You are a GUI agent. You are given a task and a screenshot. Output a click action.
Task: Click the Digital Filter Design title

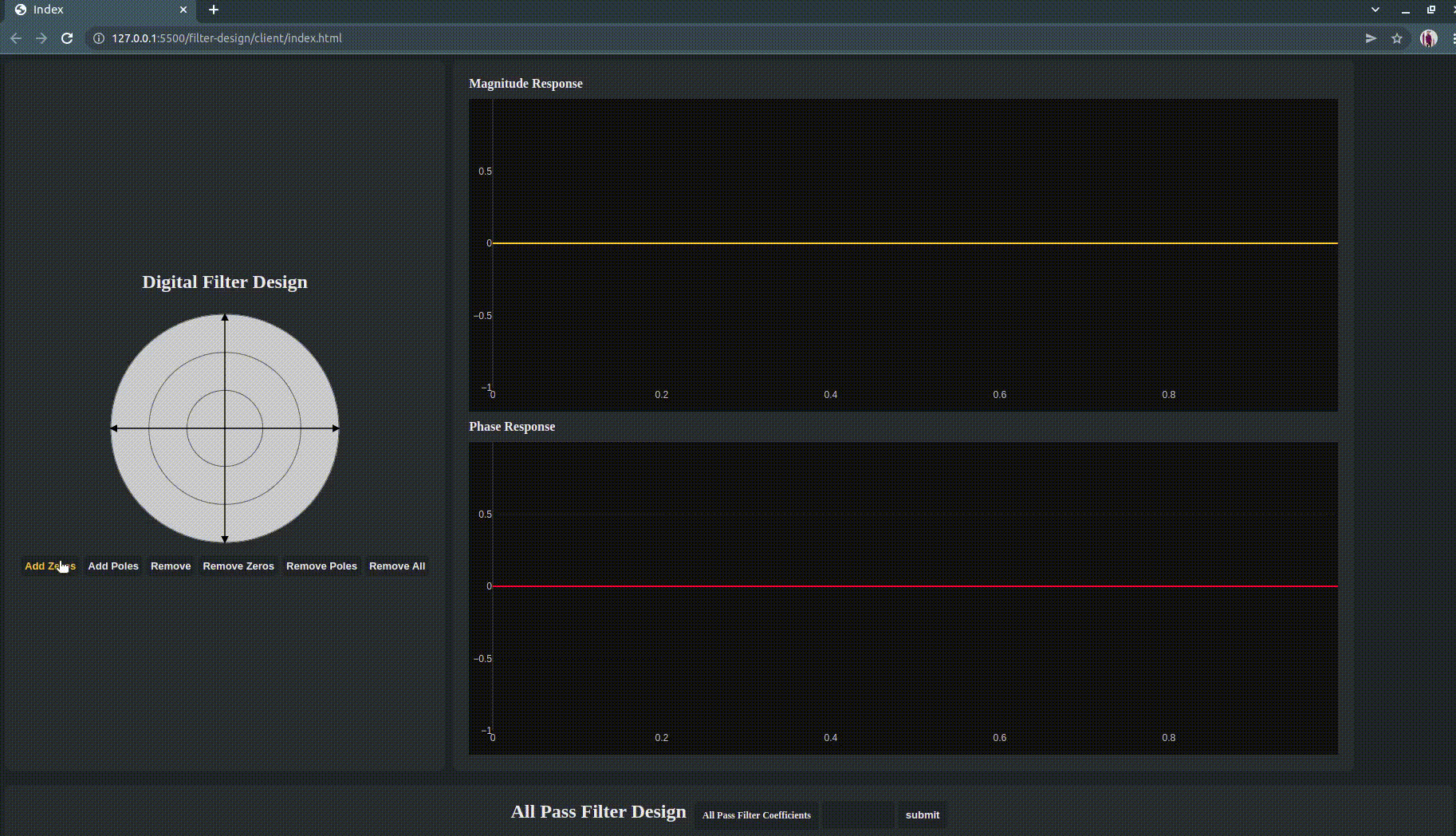[x=225, y=282]
